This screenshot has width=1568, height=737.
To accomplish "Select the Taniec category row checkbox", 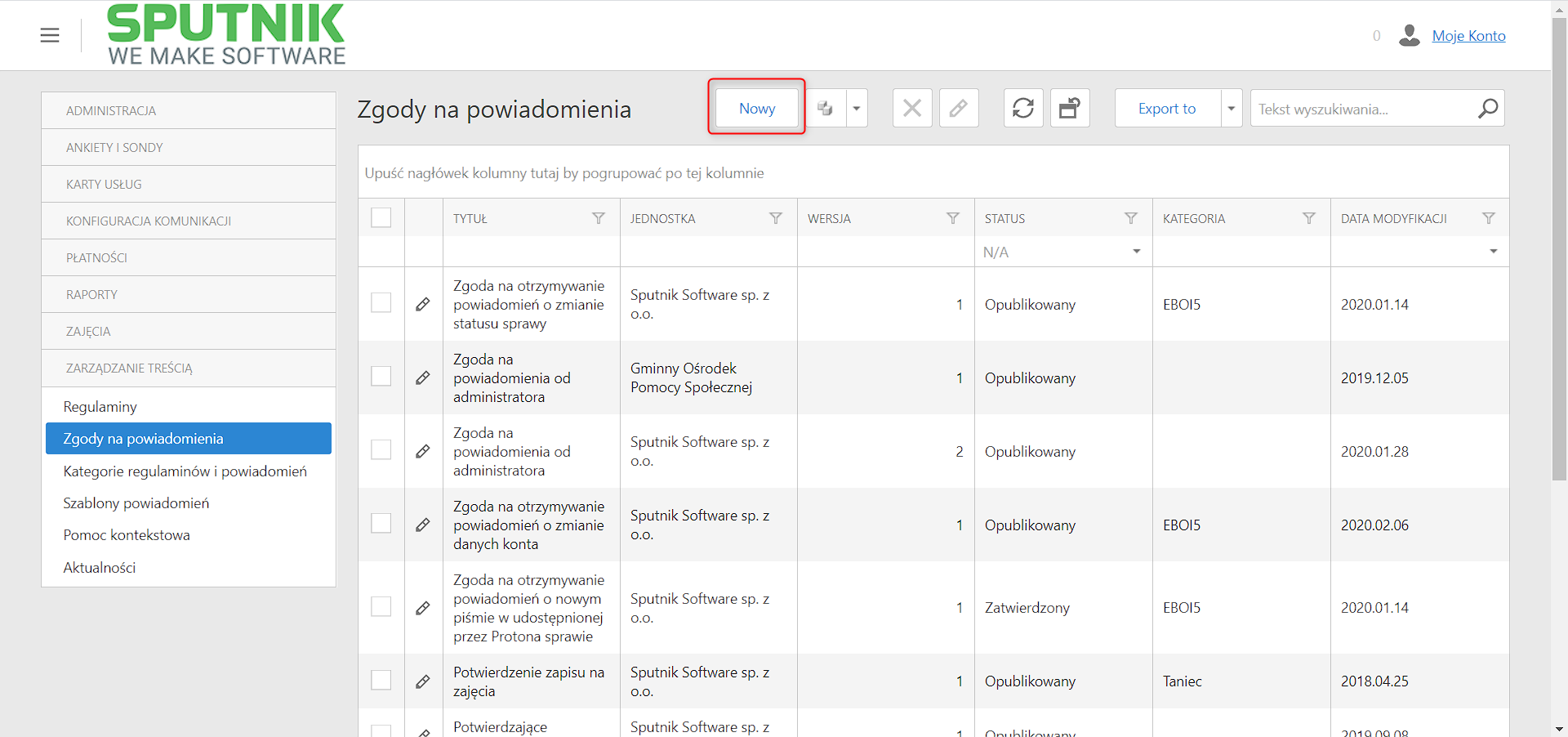I will (381, 680).
